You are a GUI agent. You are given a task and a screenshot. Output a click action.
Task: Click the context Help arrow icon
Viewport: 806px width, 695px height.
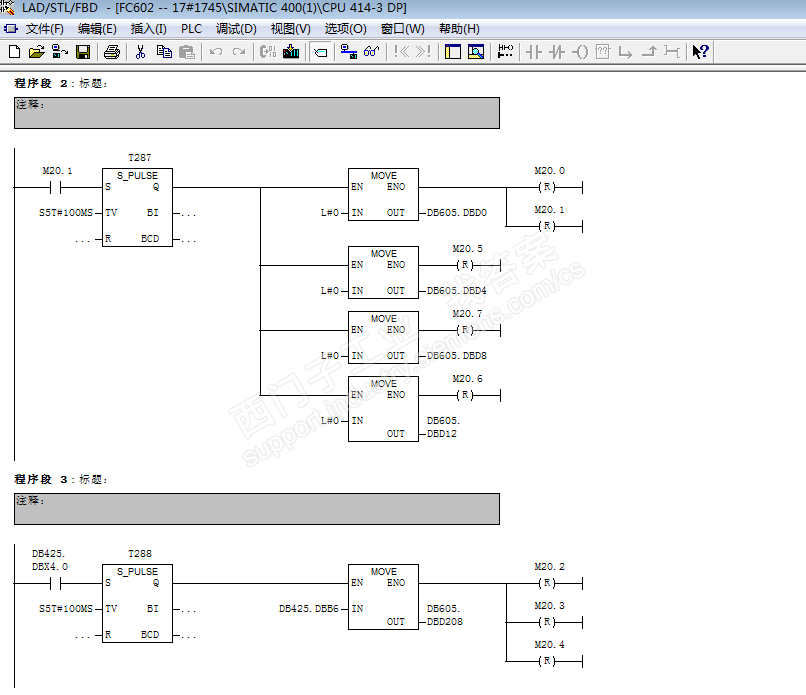click(x=701, y=52)
